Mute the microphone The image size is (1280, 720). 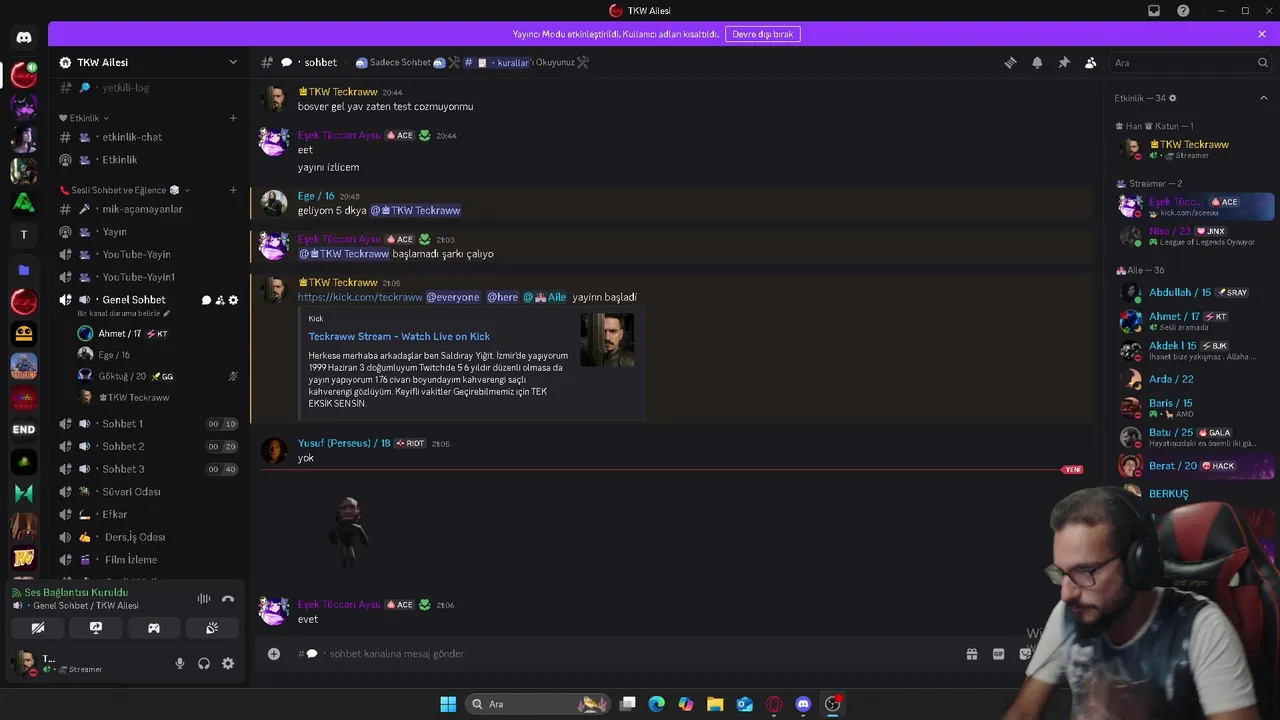click(180, 663)
